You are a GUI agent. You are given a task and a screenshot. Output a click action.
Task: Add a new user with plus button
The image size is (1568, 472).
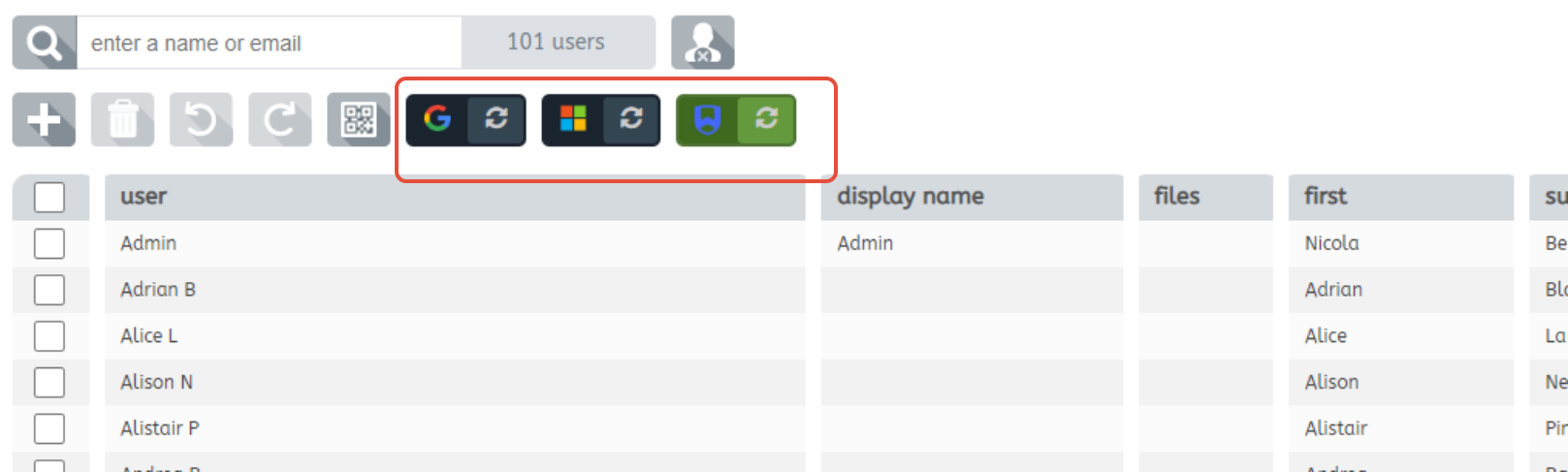[45, 120]
